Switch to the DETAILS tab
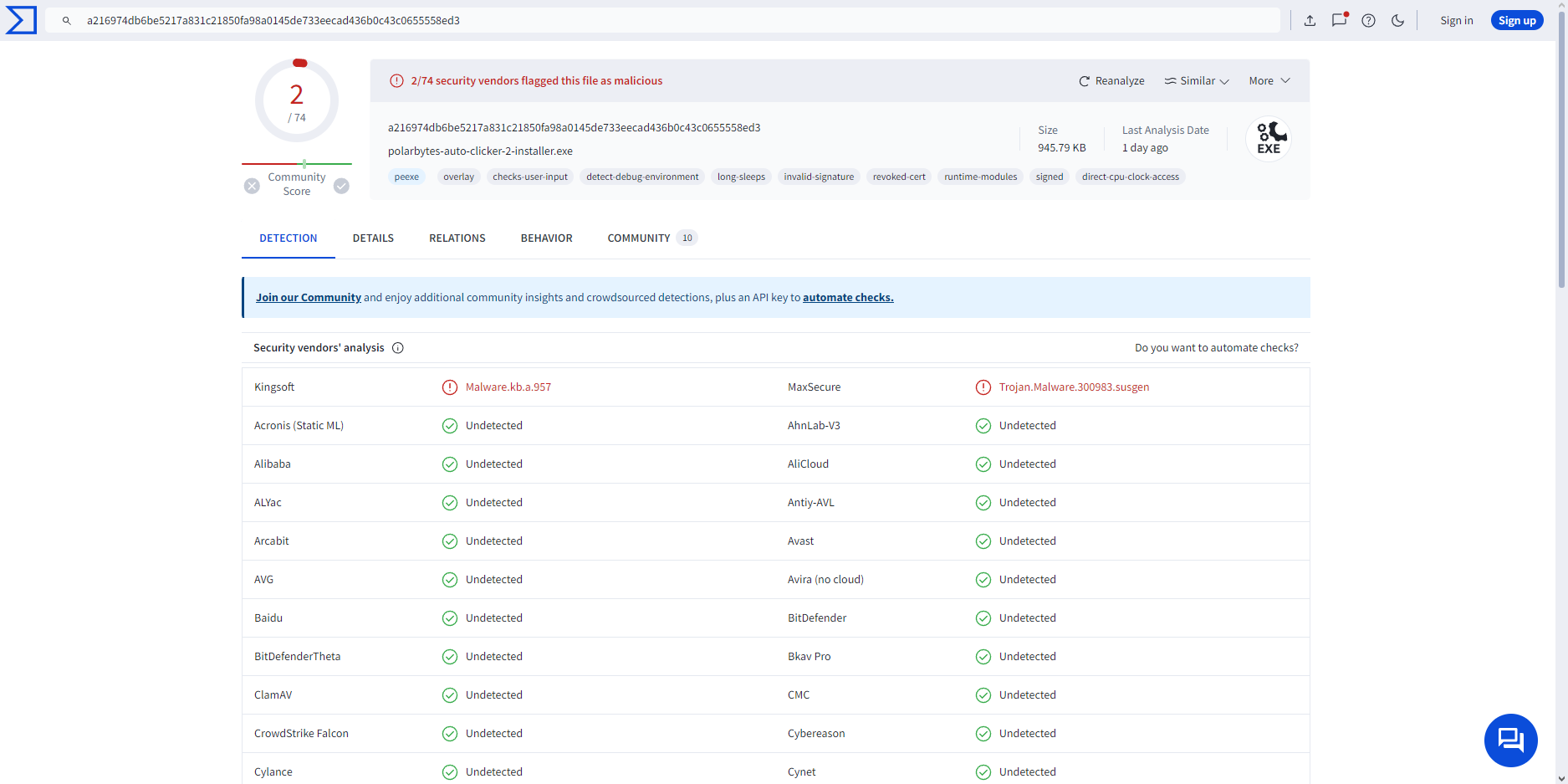This screenshot has height=784, width=1568. [x=373, y=238]
